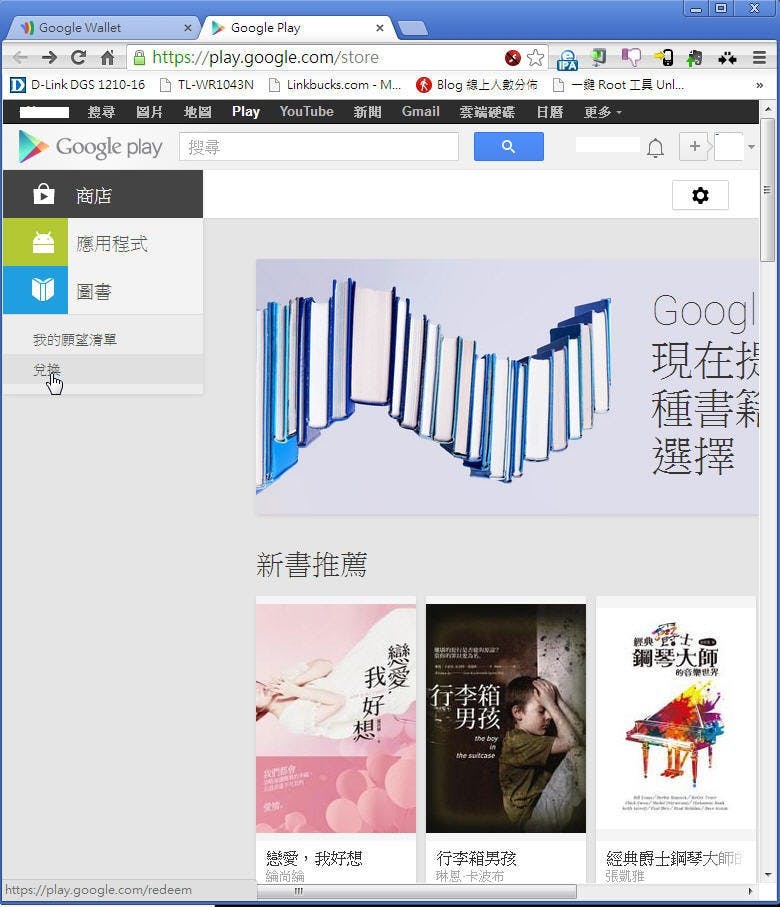This screenshot has height=907, width=780.
Task: Open the Chrome hamburger menu
Action: [759, 57]
